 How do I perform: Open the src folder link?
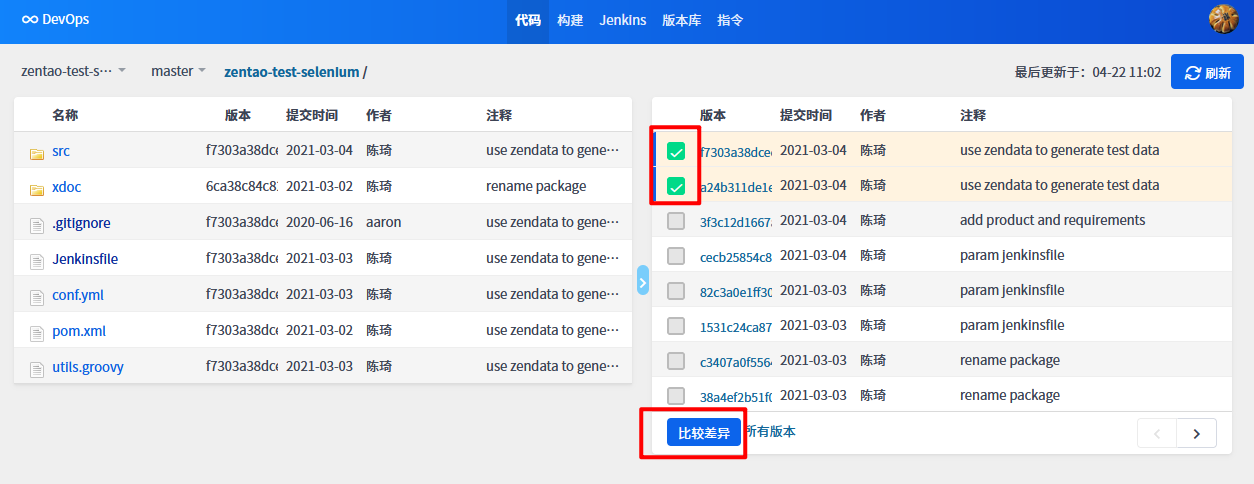coord(61,151)
